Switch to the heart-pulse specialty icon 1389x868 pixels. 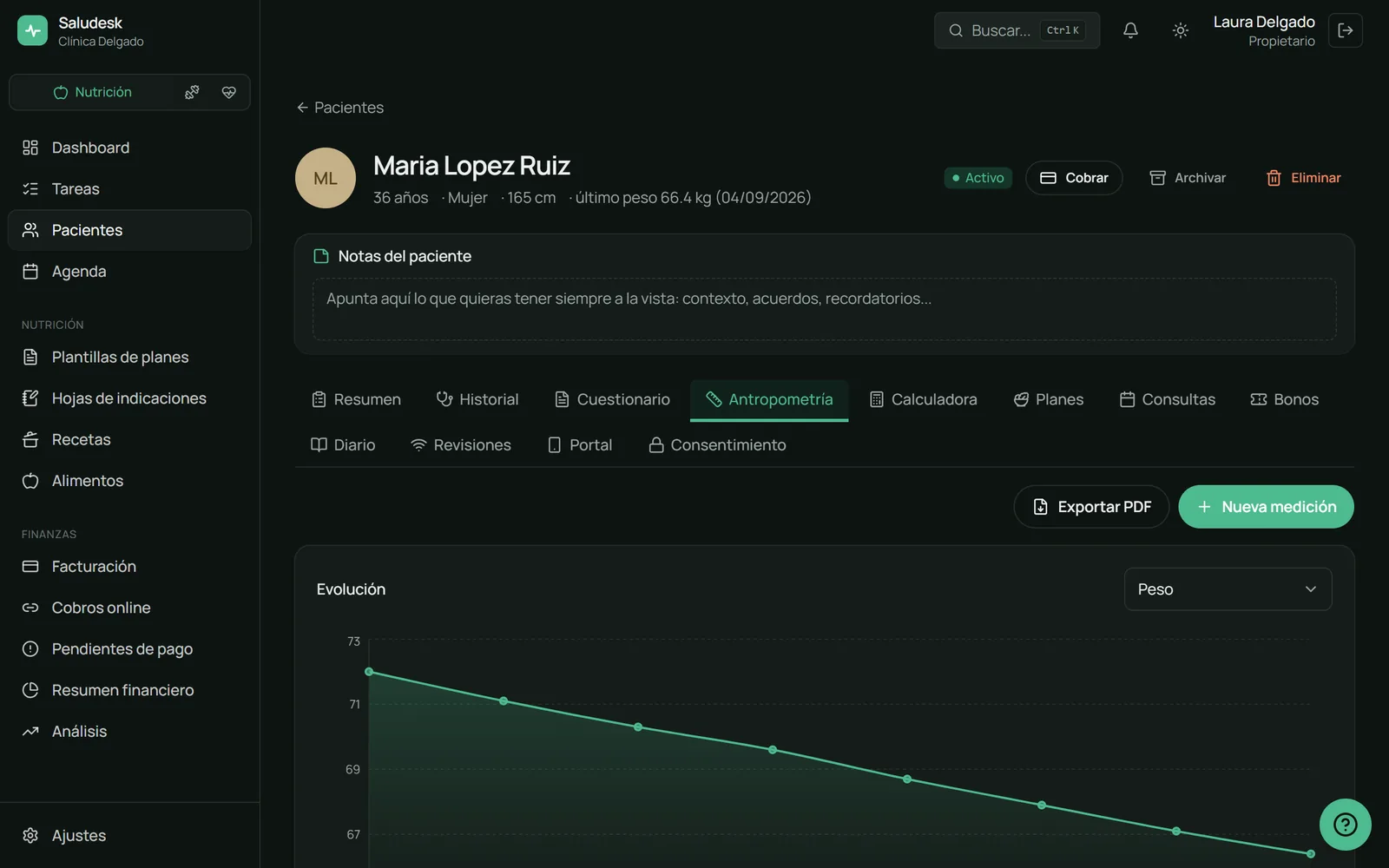coord(229,92)
